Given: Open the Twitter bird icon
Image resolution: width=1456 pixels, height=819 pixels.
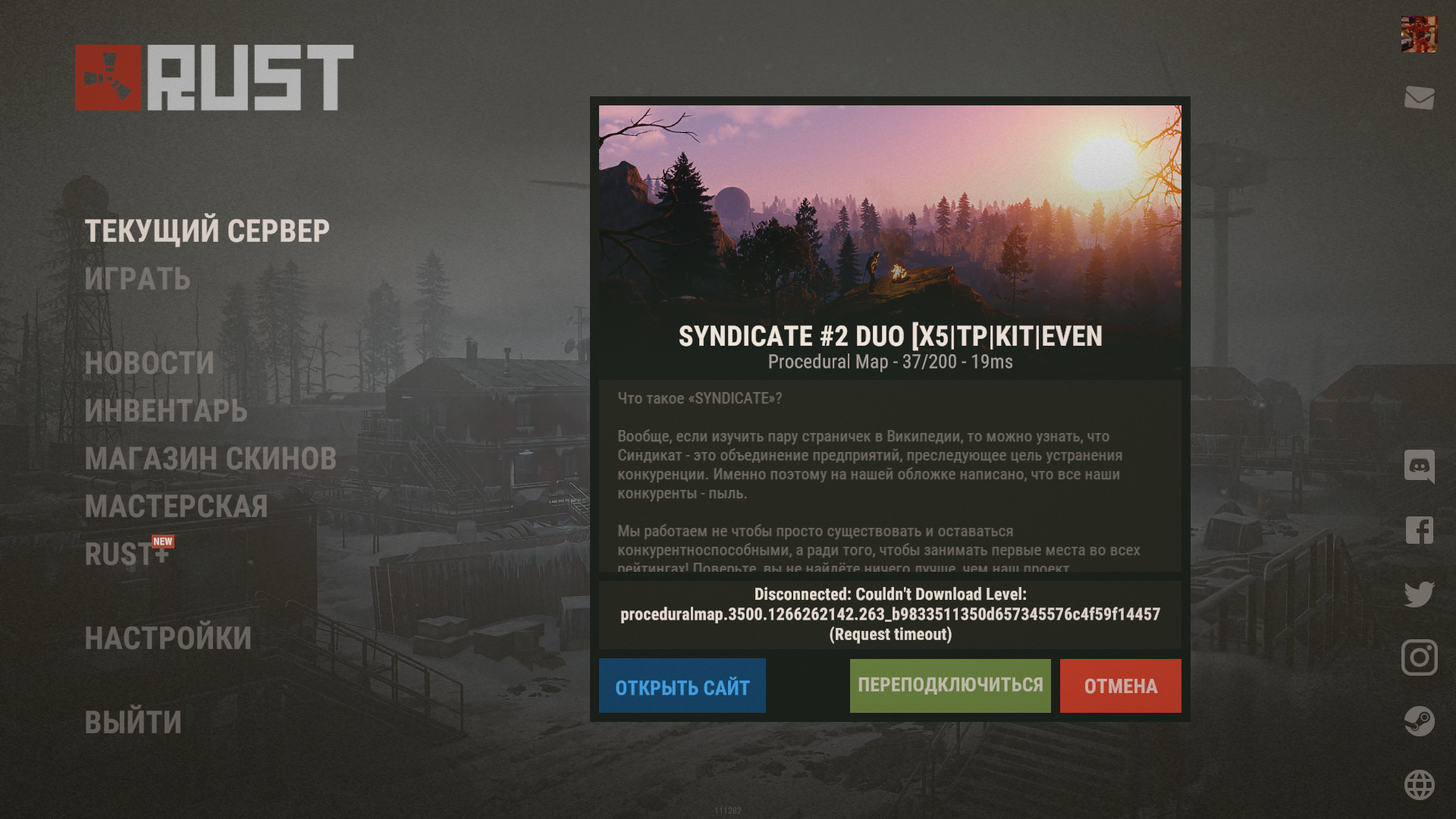Looking at the screenshot, I should pyautogui.click(x=1419, y=594).
